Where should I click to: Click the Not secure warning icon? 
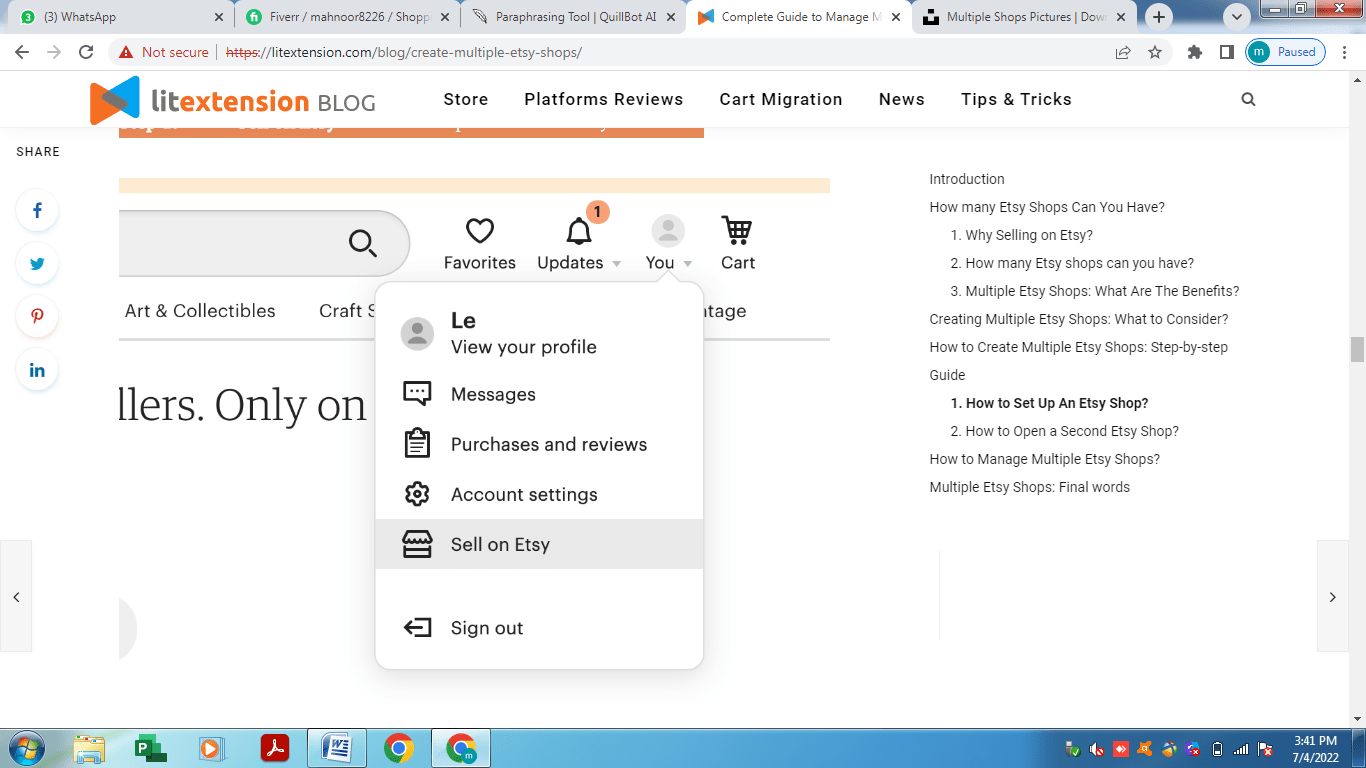coord(126,52)
